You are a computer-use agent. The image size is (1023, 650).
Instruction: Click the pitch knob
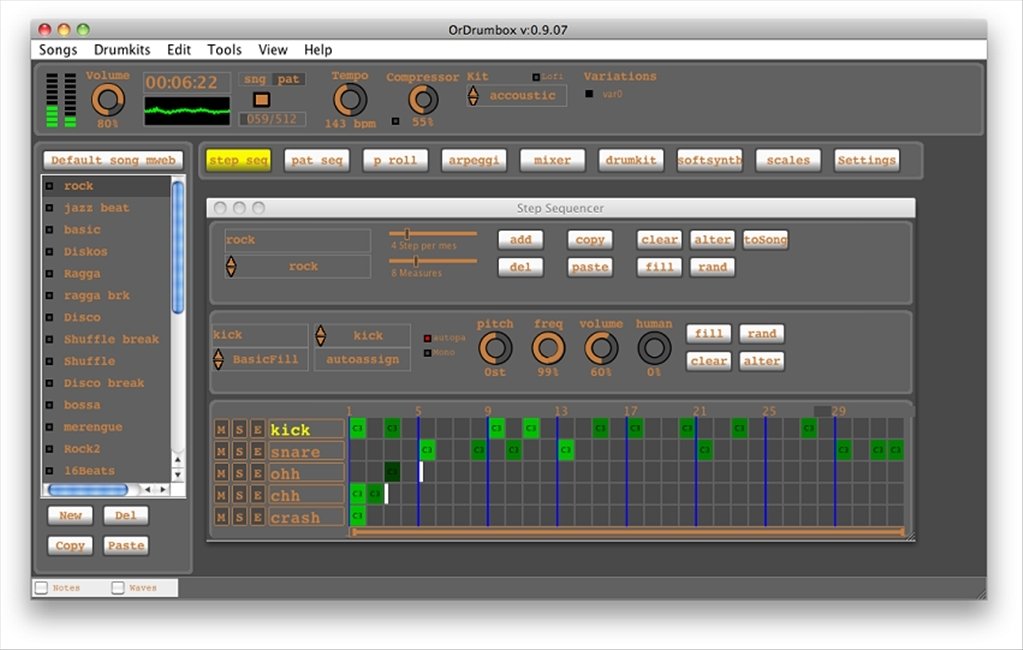tap(495, 348)
